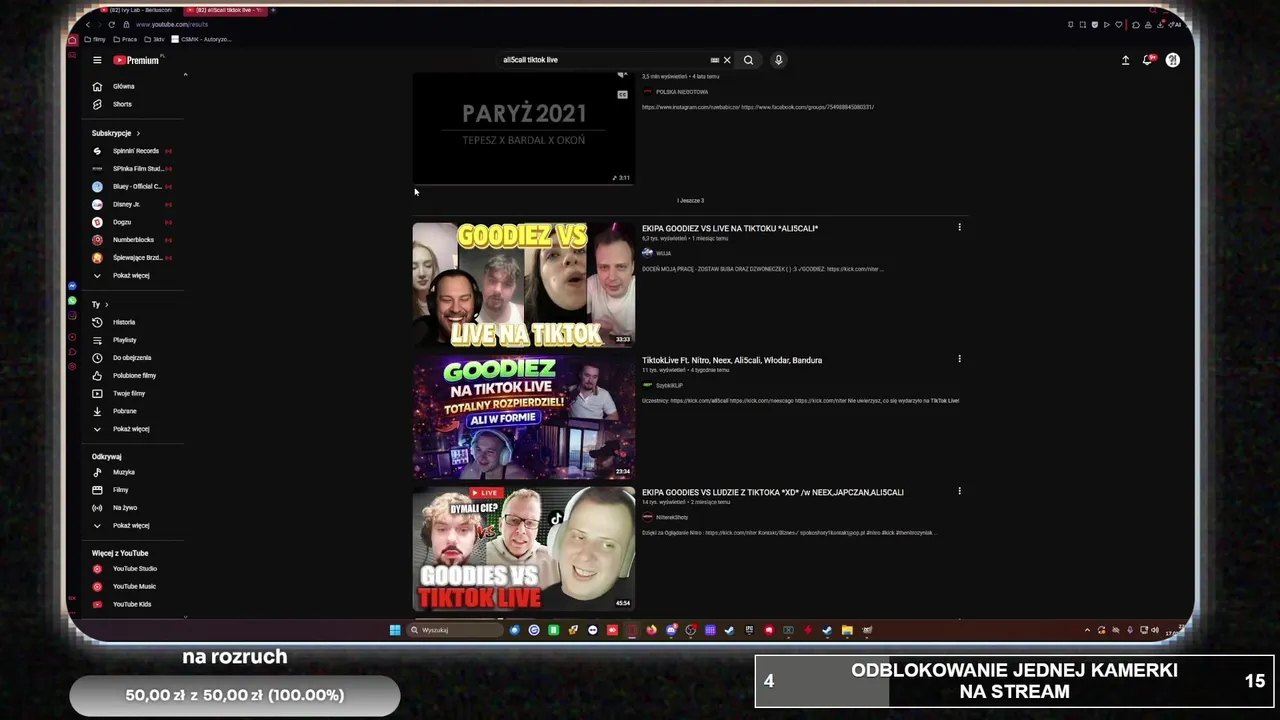This screenshot has height=720, width=1280.
Task: Open the 50,00 zł donation goal progress bar
Action: click(235, 695)
